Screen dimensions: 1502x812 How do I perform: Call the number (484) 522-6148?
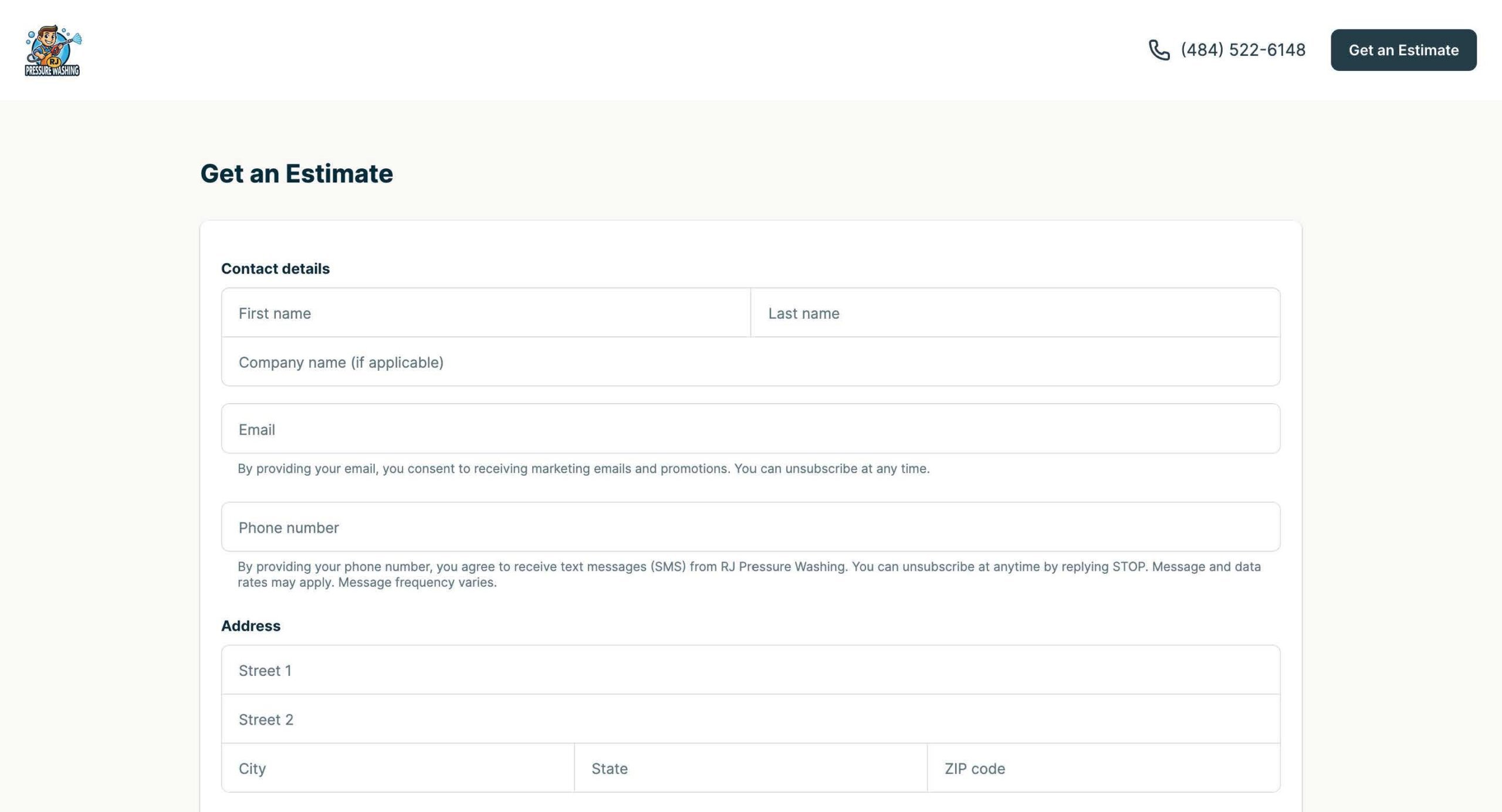(x=1243, y=50)
